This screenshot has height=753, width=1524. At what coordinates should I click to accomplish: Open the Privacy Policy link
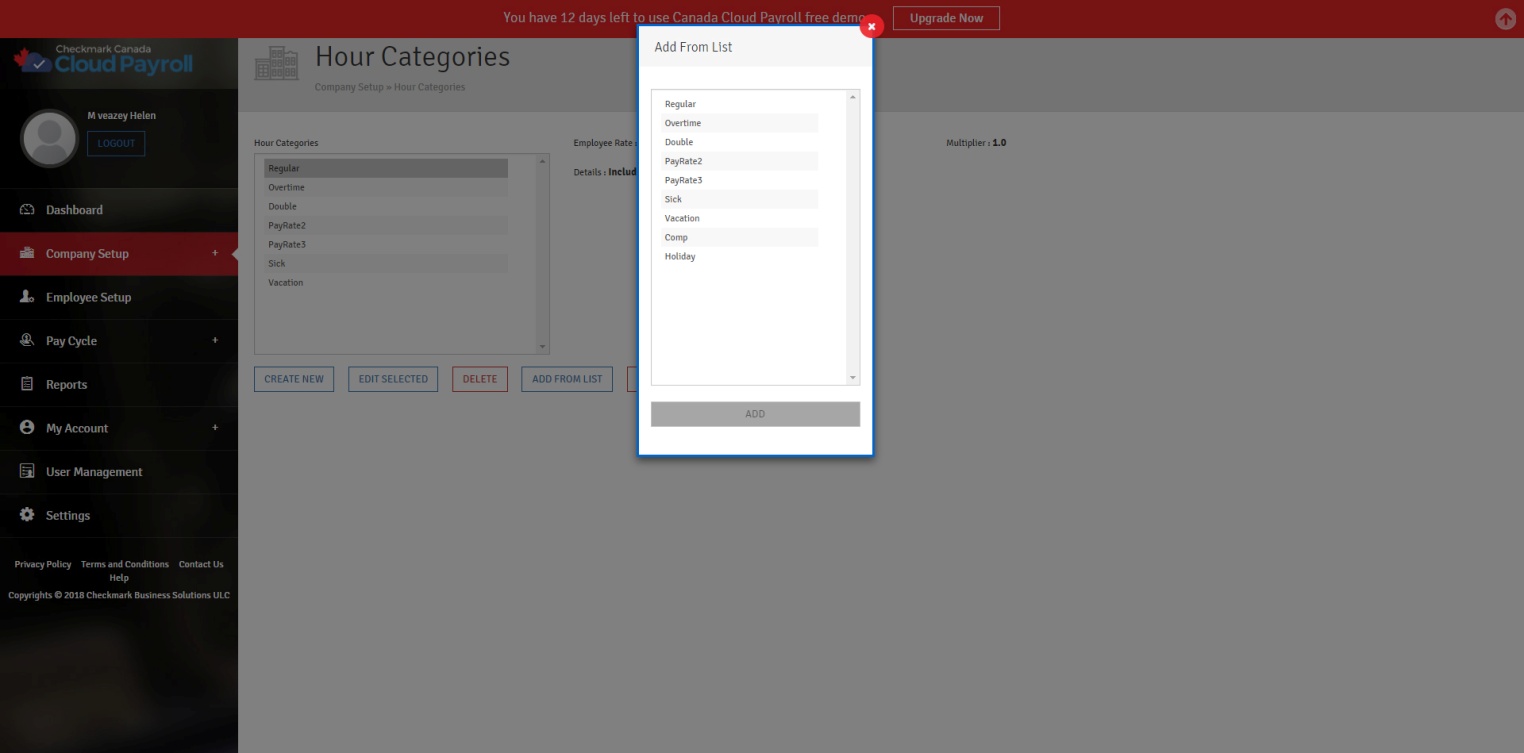(43, 564)
